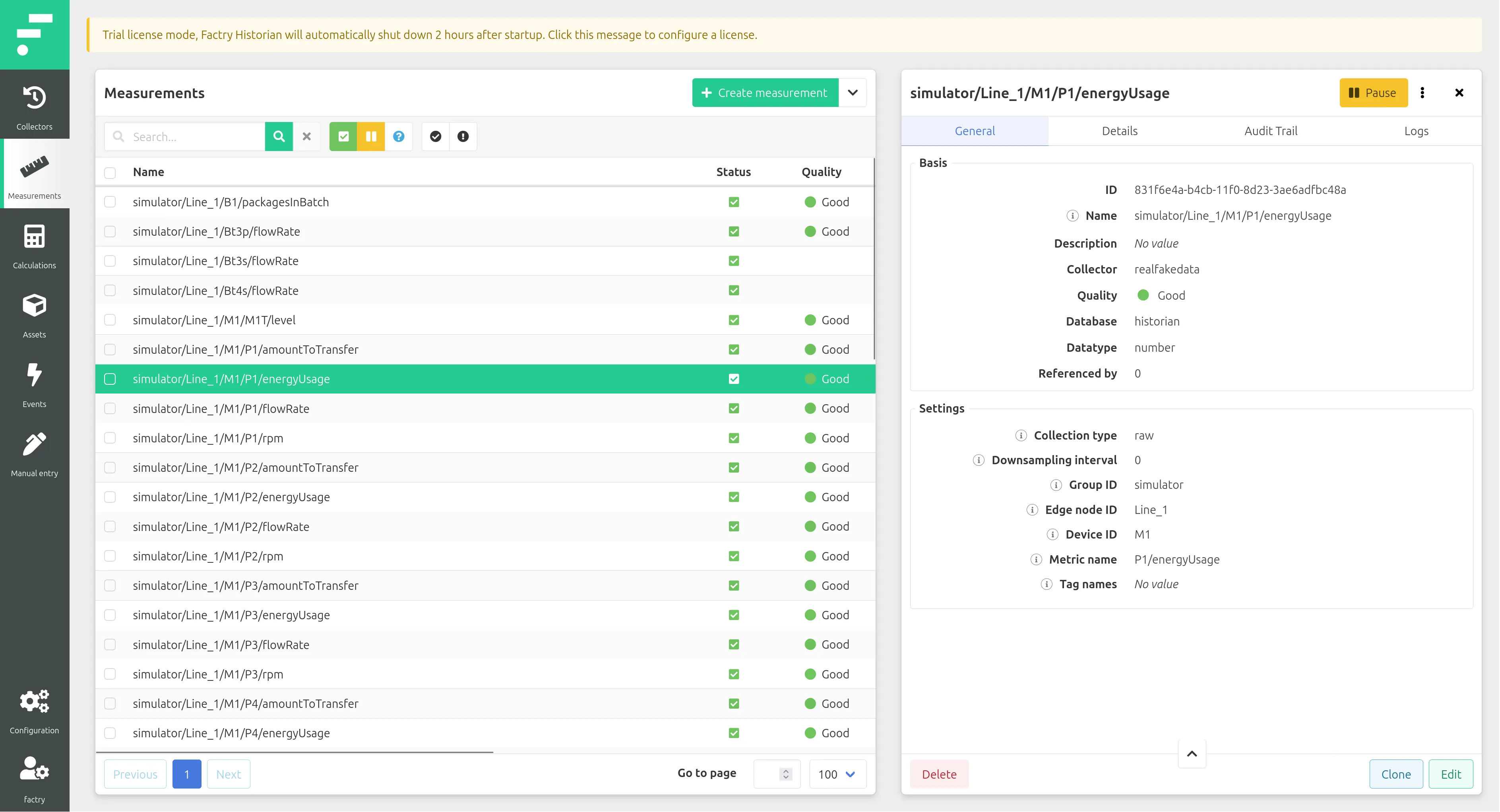Clone the selected measurement
Image resolution: width=1500 pixels, height=812 pixels.
1396,774
